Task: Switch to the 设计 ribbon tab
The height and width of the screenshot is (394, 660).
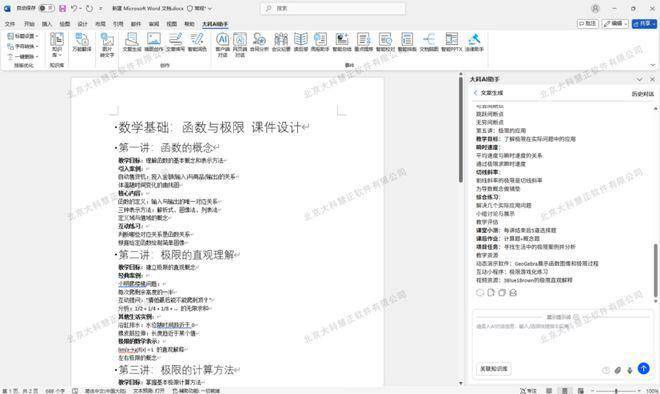Action: 82,24
